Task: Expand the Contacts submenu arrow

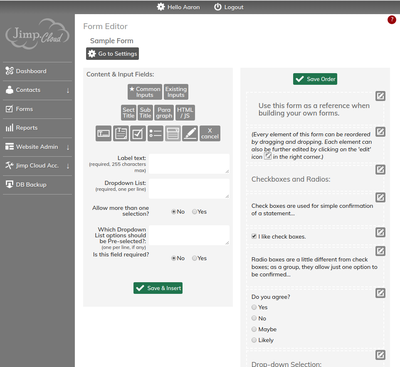Action: pos(68,90)
